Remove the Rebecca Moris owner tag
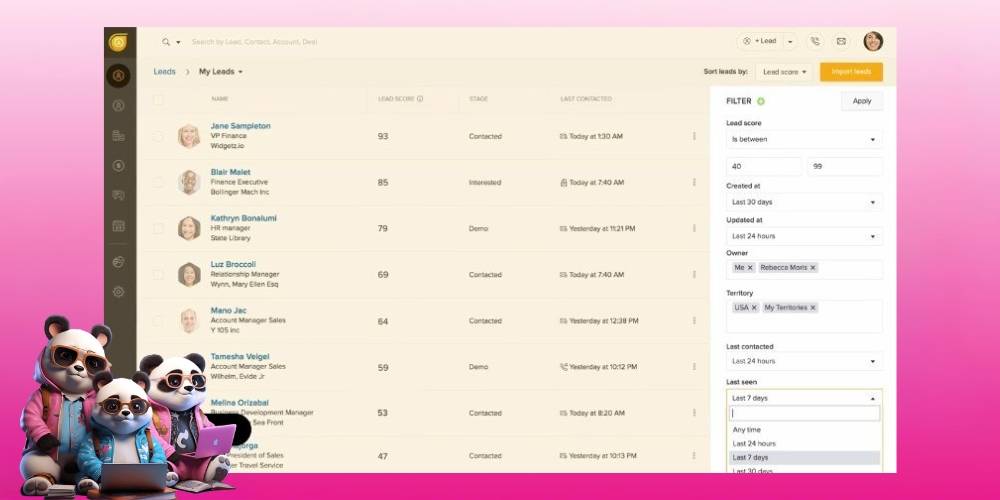1000x500 pixels. tap(812, 268)
